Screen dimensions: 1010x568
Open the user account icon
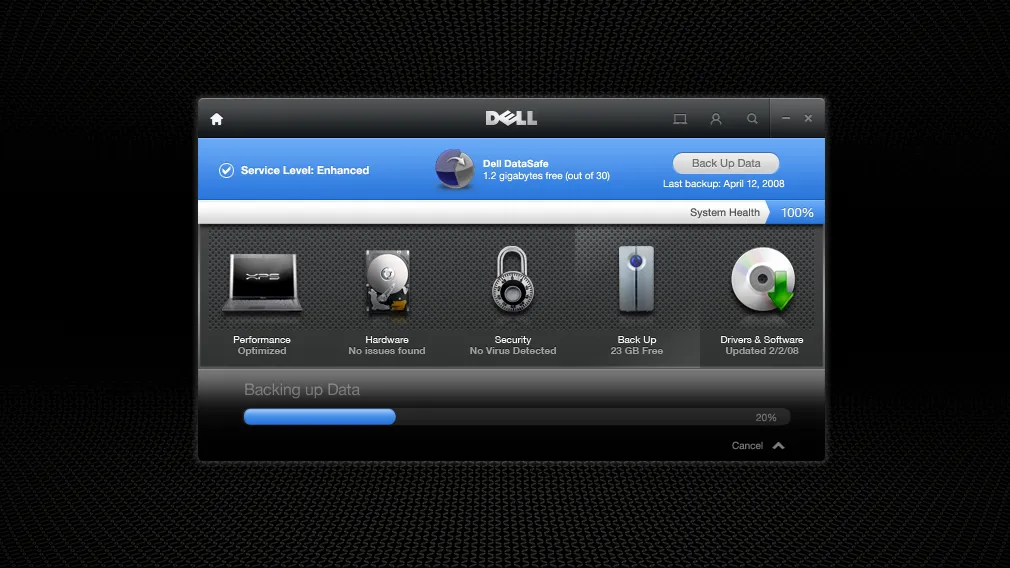click(x=716, y=119)
